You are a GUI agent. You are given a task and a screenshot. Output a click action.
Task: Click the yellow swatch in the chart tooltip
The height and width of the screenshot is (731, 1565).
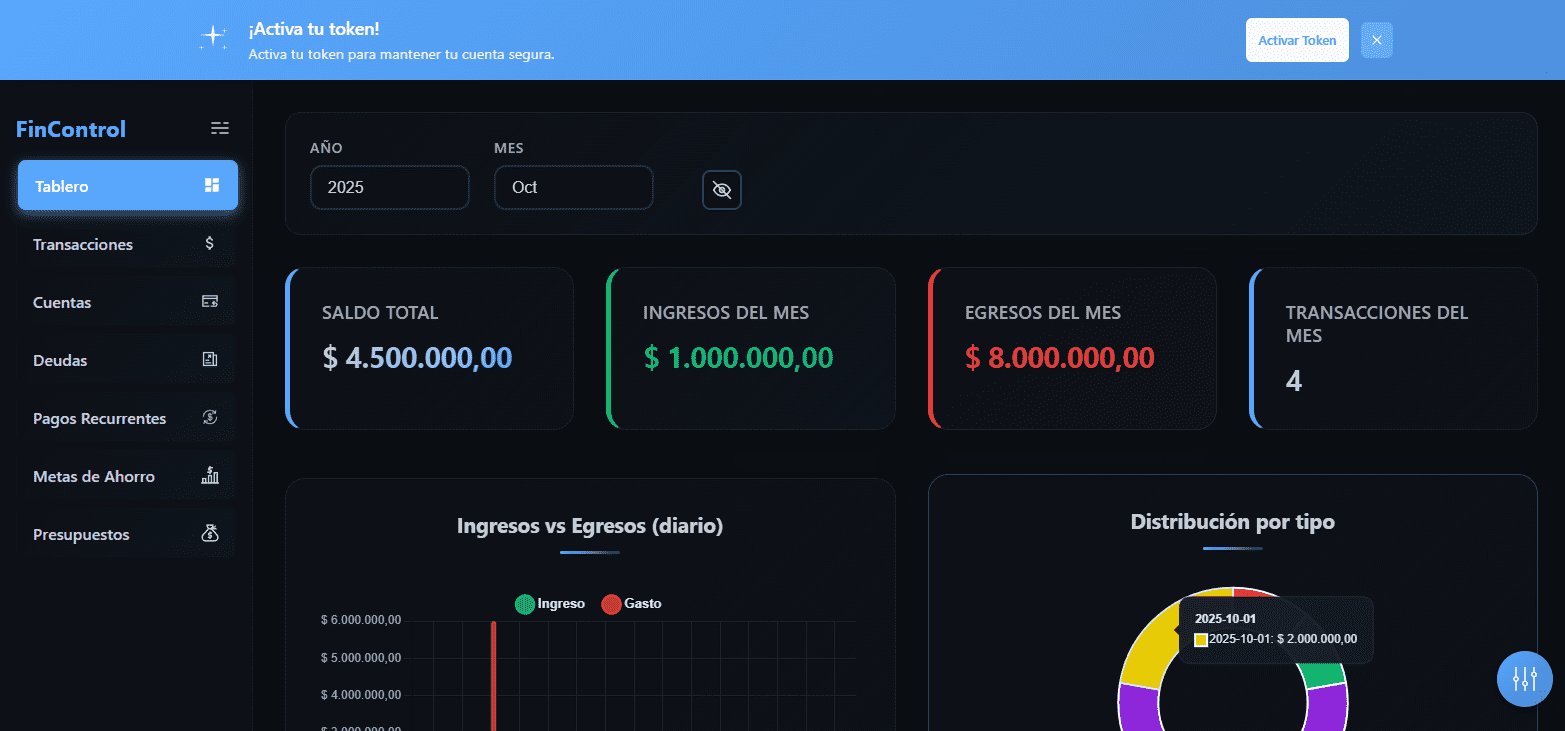click(x=1200, y=639)
